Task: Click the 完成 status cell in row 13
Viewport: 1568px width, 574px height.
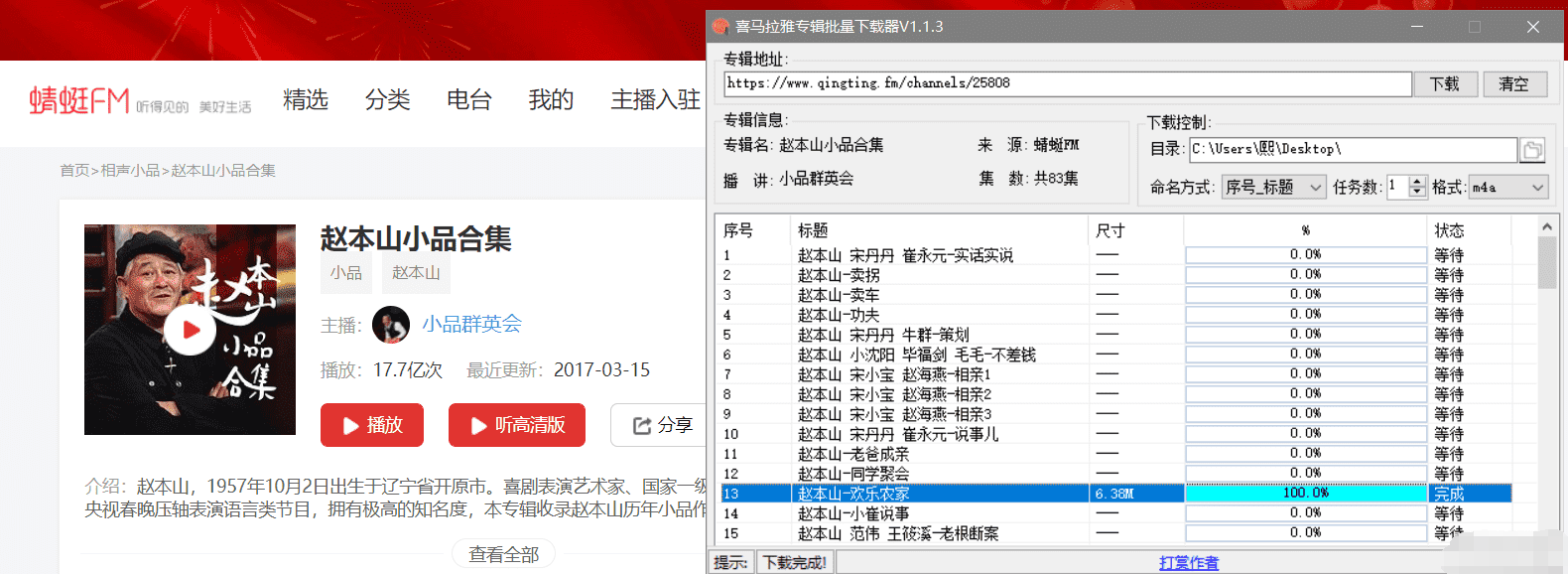Action: [x=1470, y=494]
